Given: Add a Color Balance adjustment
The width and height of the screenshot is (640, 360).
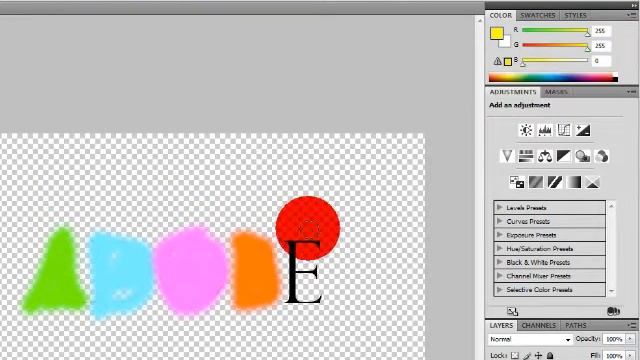Looking at the screenshot, I should click(545, 156).
